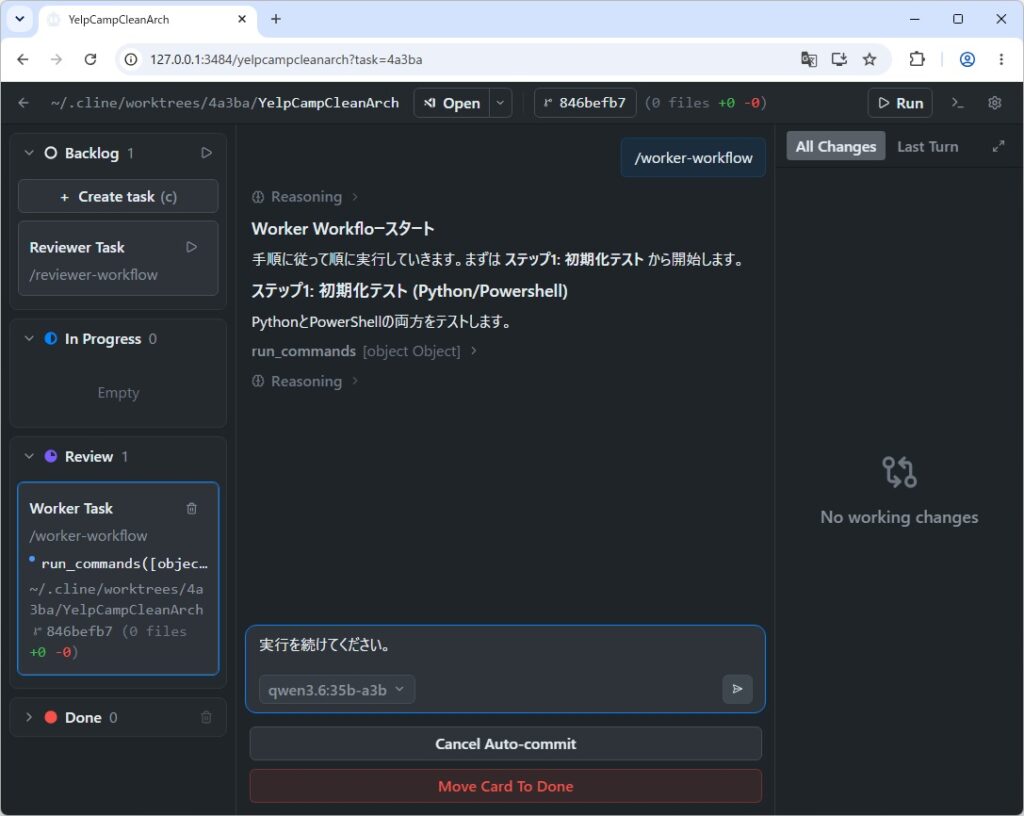
Task: Open the Reviewer Task card
Action: [118, 259]
